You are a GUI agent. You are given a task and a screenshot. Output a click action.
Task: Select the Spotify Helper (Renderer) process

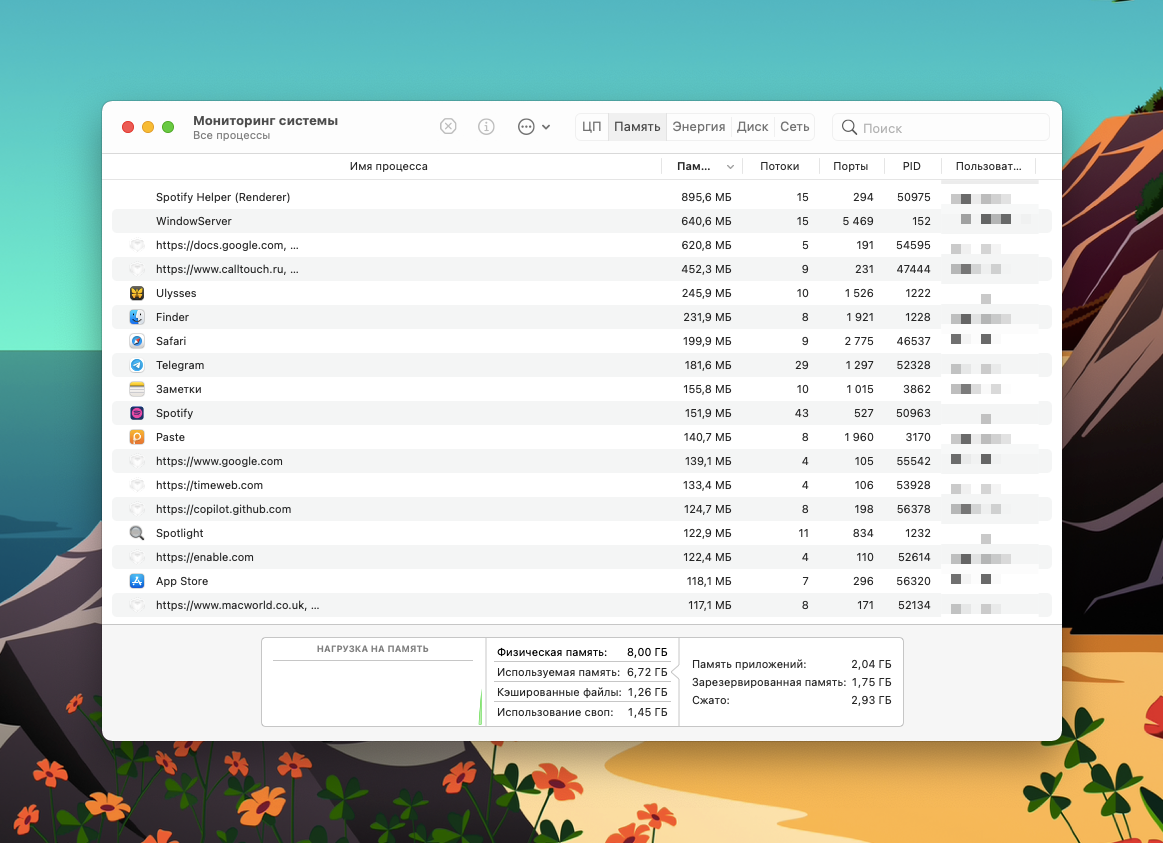pyautogui.click(x=223, y=197)
